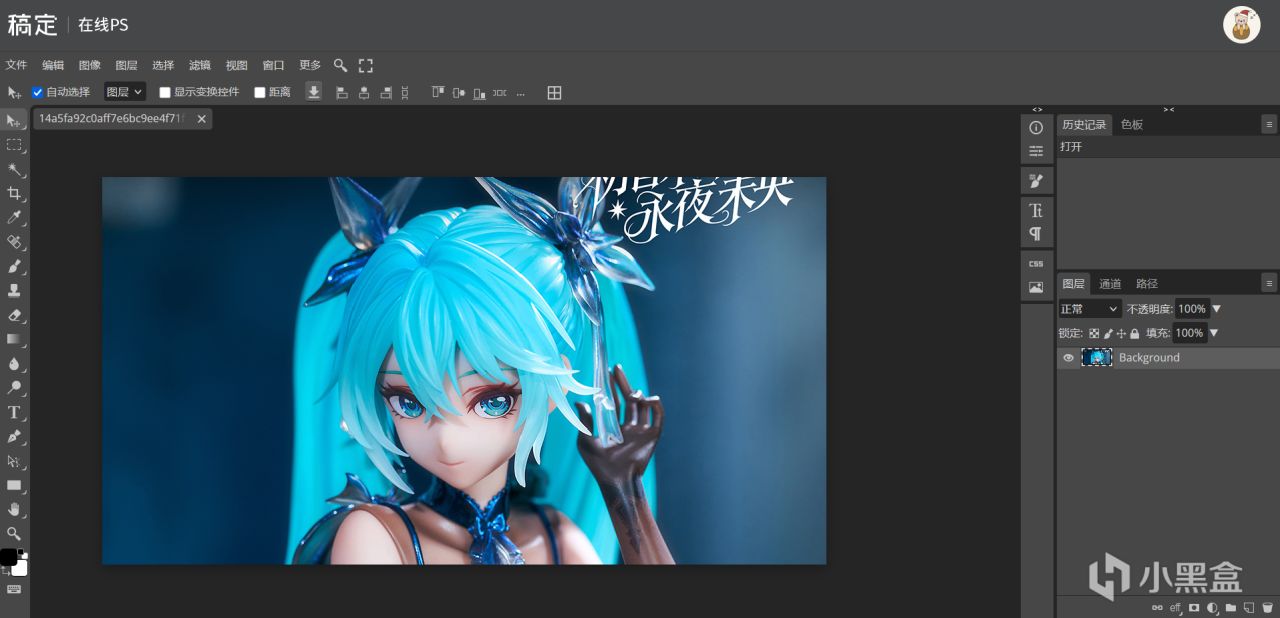Select the Crop tool
Screen dimensions: 1280x618
tap(14, 193)
